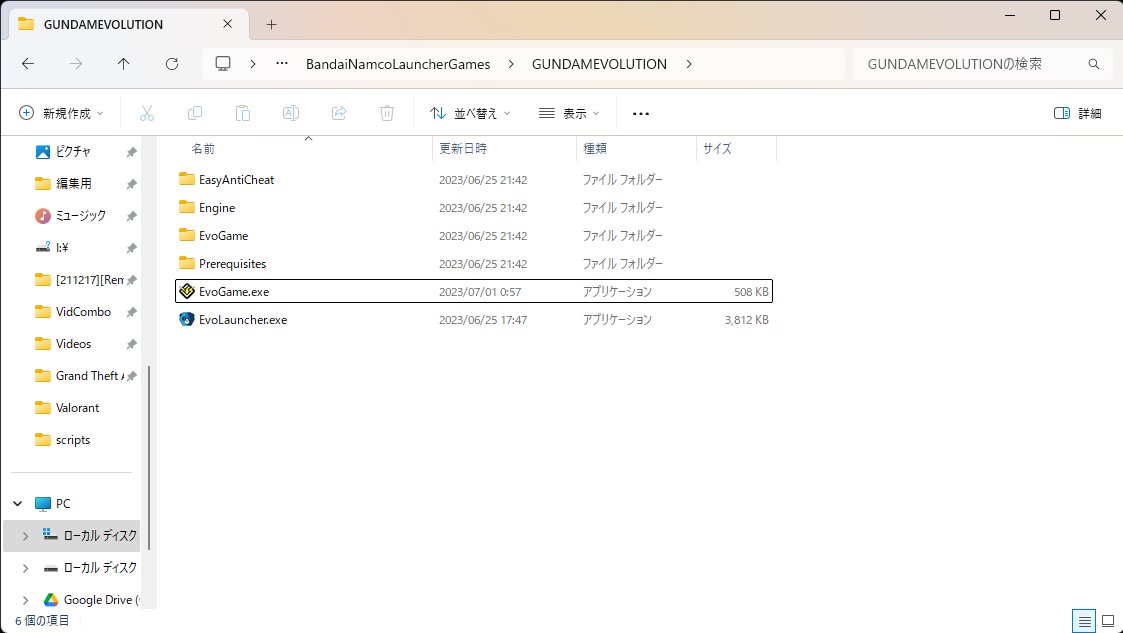This screenshot has width=1123, height=633.
Task: Sort by the サイズ column header
Action: point(736,148)
